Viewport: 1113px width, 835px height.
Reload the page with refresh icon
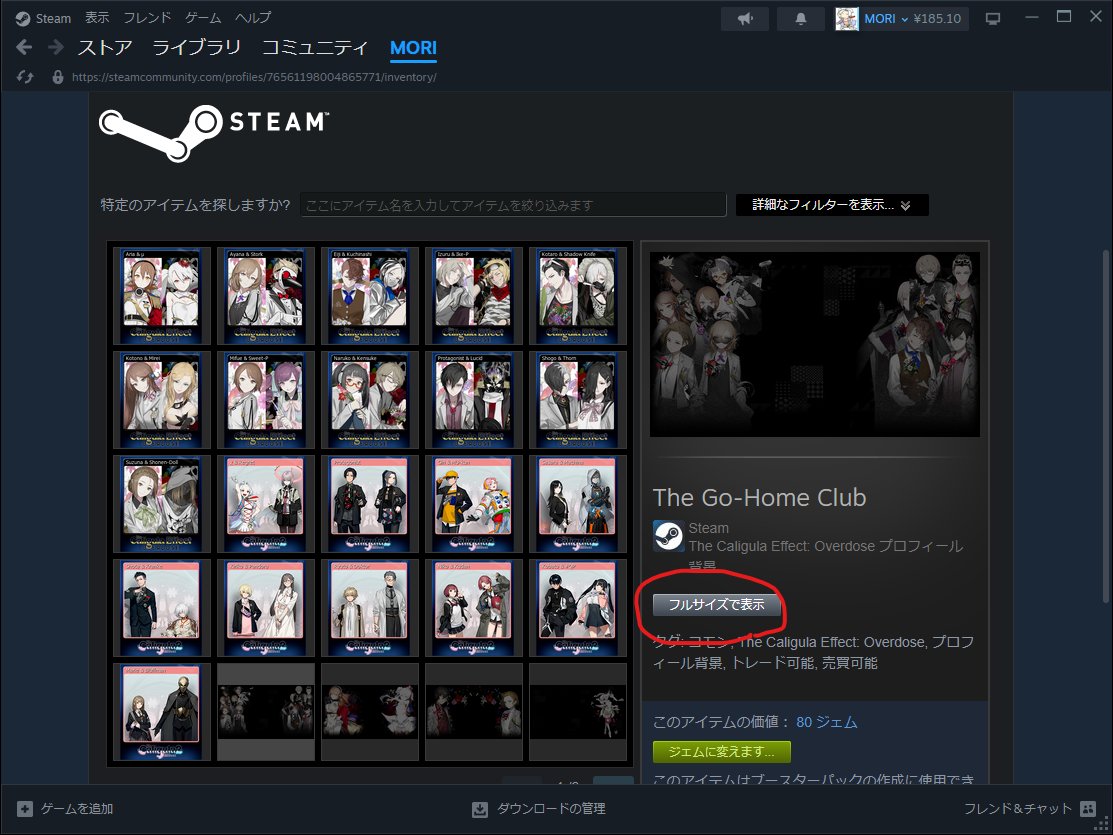pos(25,77)
